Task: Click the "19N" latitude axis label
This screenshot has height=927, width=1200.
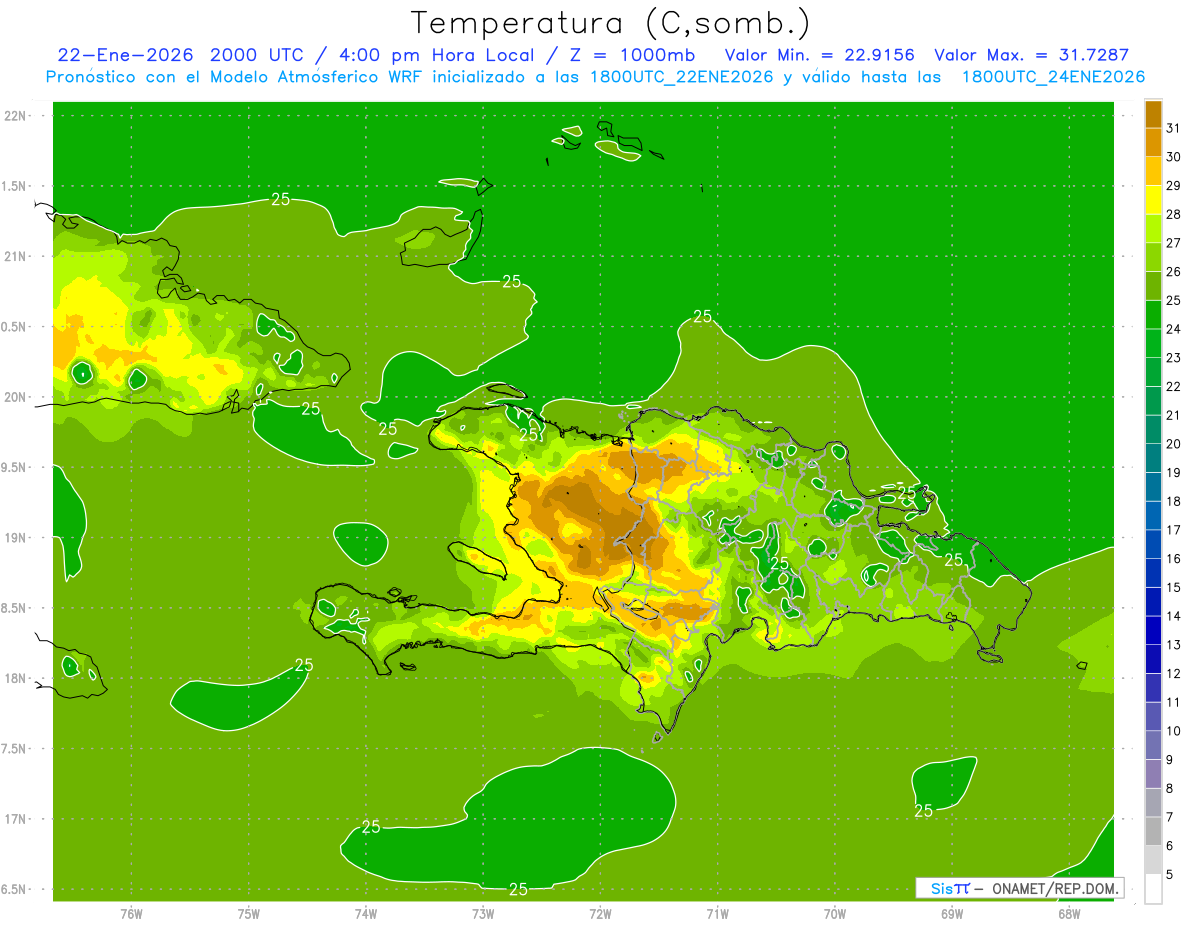Action: (17, 538)
